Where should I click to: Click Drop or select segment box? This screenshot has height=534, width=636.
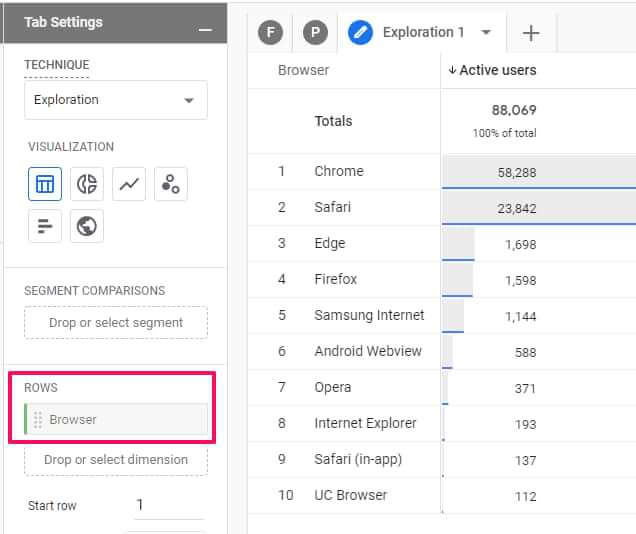point(116,323)
